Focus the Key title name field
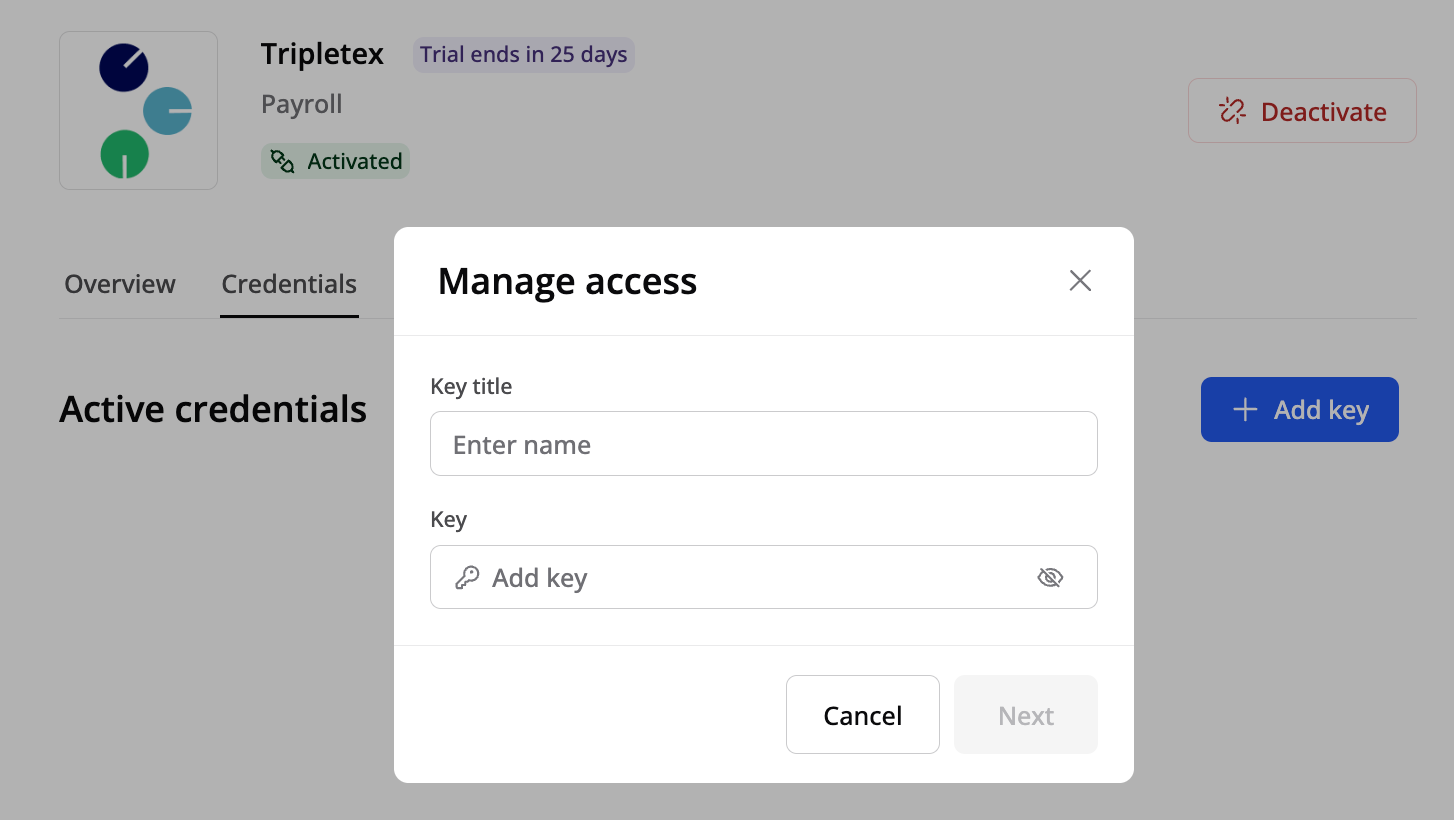The height and width of the screenshot is (820, 1454). (x=763, y=444)
